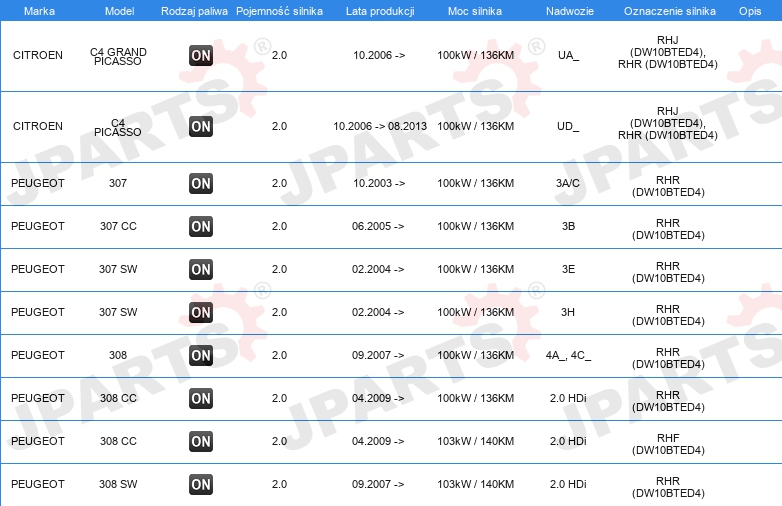Click the Nadwozie column header
Screen dimensions: 782x506
click(x=570, y=11)
